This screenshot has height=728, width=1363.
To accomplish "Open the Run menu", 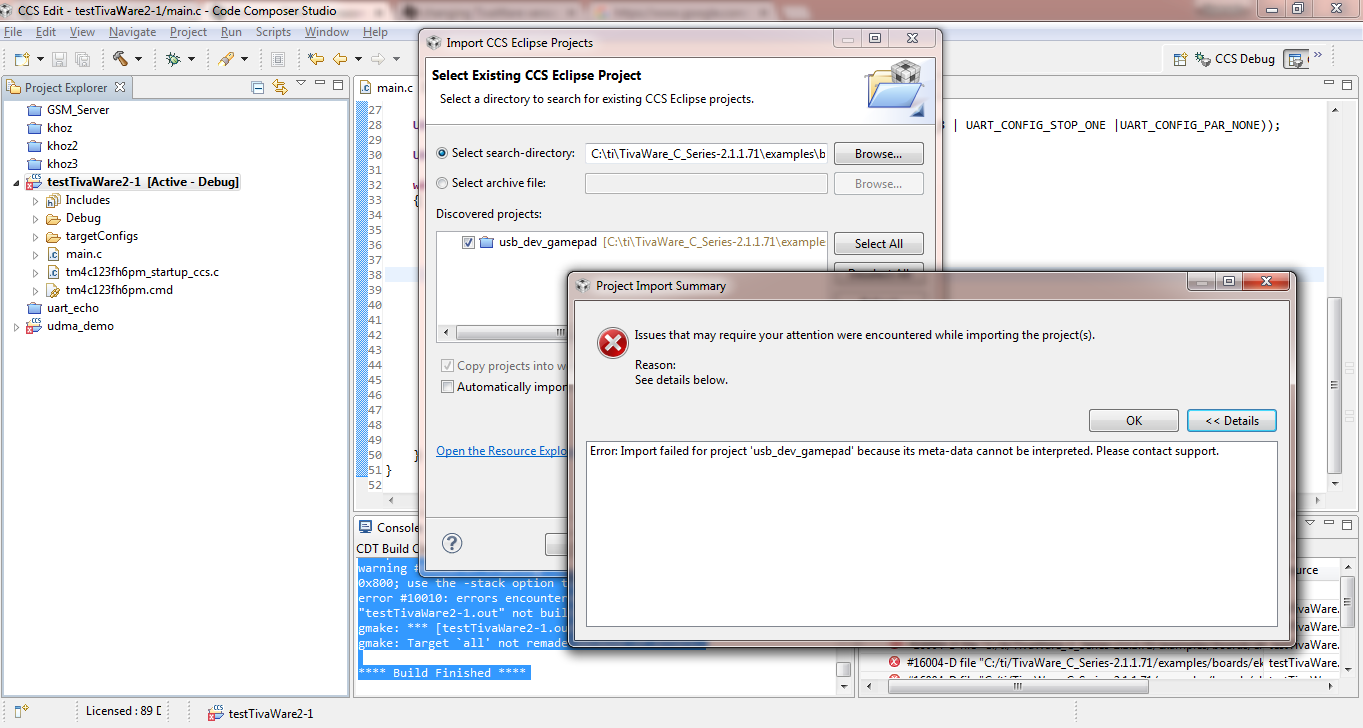I will [231, 32].
